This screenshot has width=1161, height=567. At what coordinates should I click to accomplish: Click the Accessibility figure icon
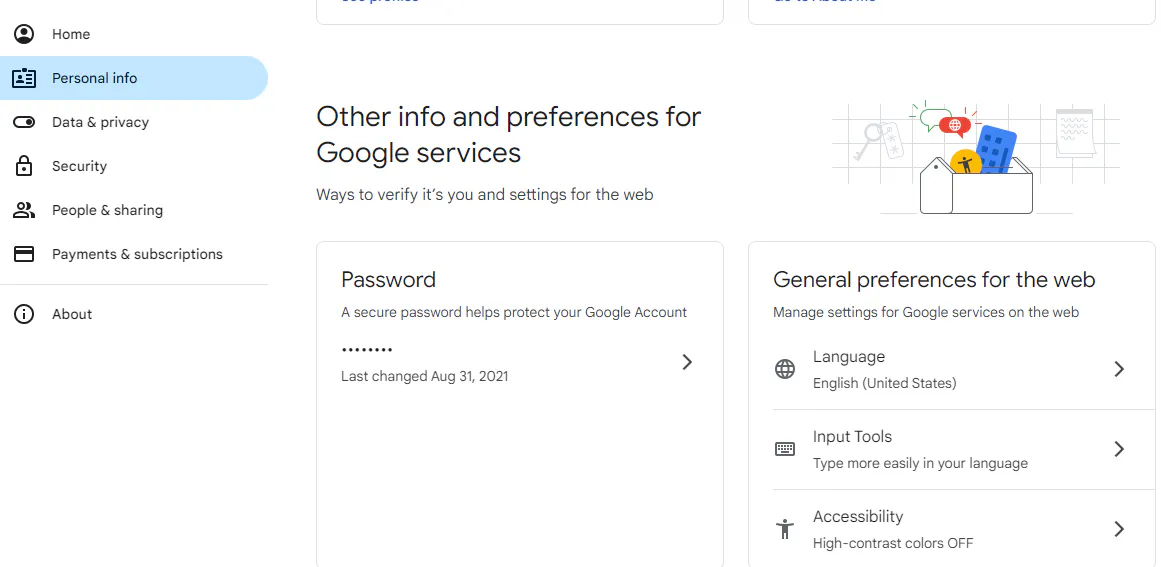pyautogui.click(x=785, y=529)
